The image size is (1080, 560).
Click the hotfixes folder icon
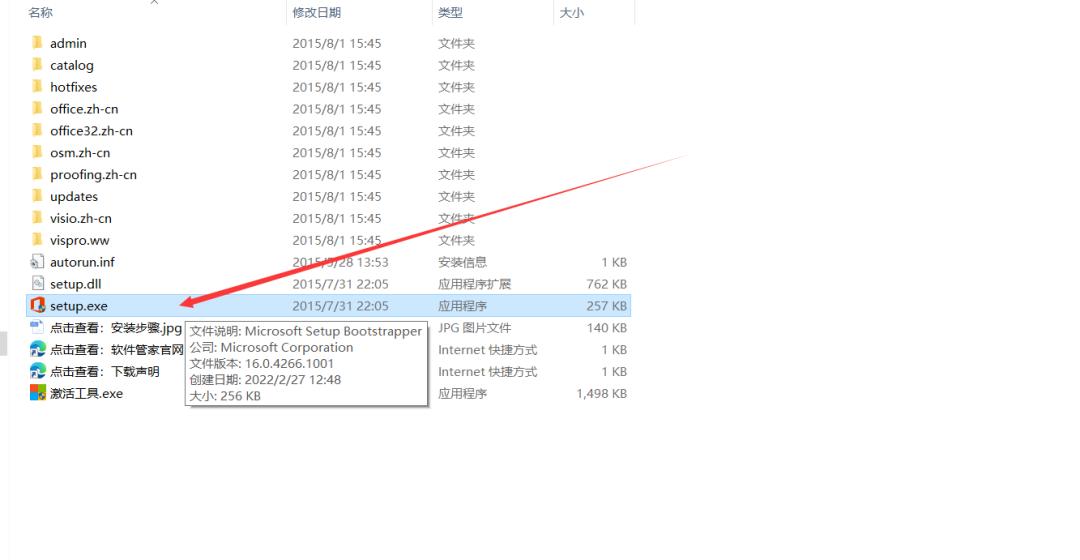click(37, 87)
